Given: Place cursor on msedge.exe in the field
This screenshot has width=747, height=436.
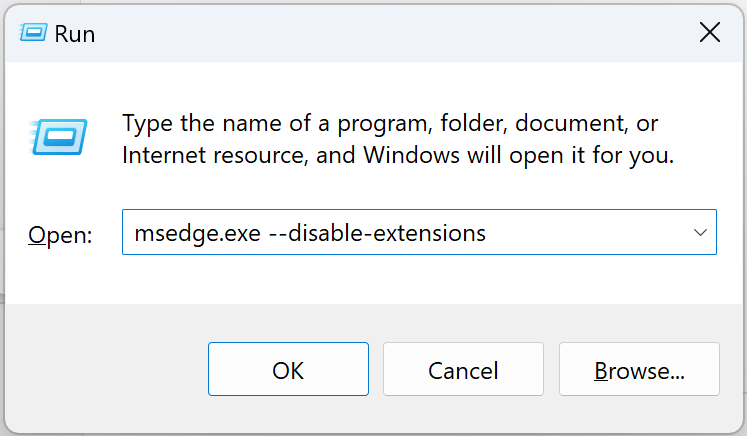Looking at the screenshot, I should tap(198, 233).
